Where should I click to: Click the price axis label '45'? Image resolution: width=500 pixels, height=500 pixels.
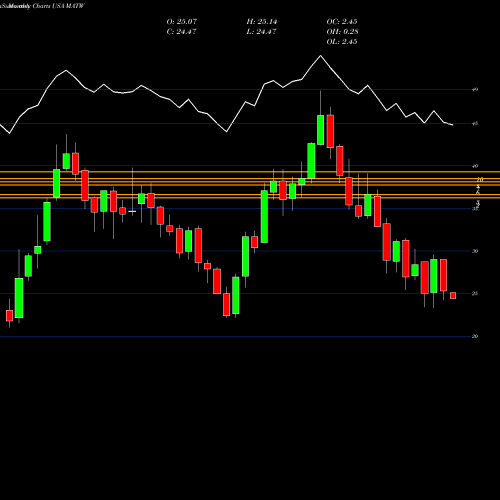475,124
